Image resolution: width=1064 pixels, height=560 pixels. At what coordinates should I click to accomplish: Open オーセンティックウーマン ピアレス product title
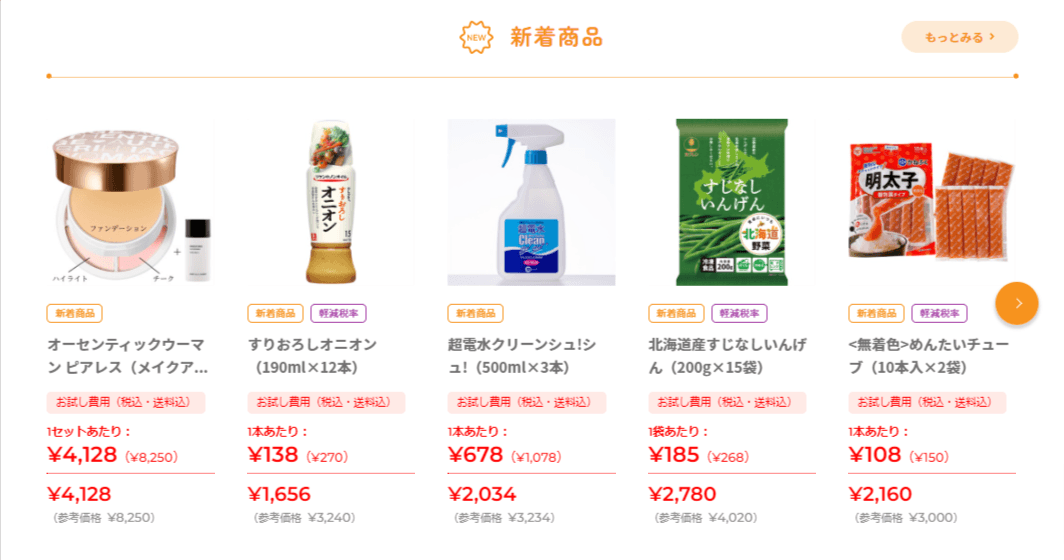129,356
